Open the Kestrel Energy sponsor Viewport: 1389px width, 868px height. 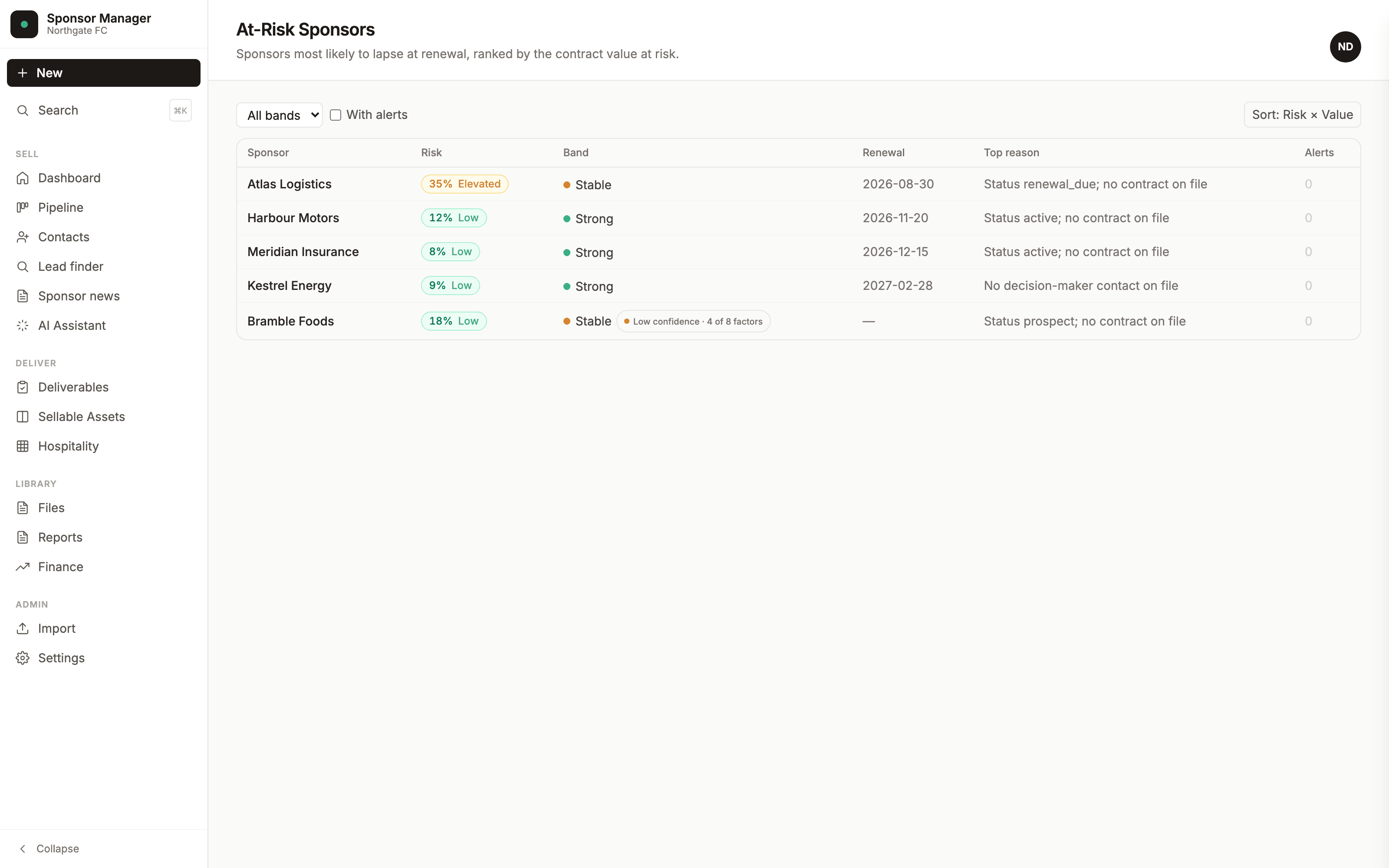tap(798, 286)
